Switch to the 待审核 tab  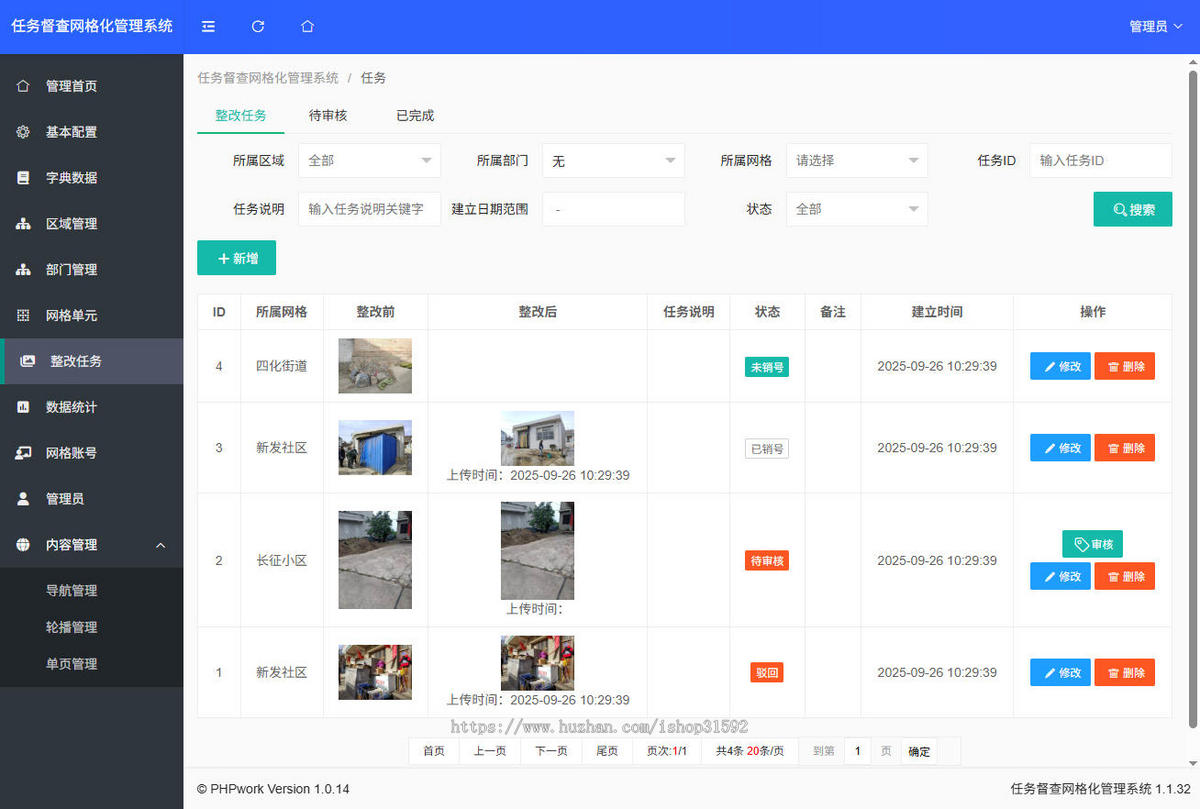[328, 116]
